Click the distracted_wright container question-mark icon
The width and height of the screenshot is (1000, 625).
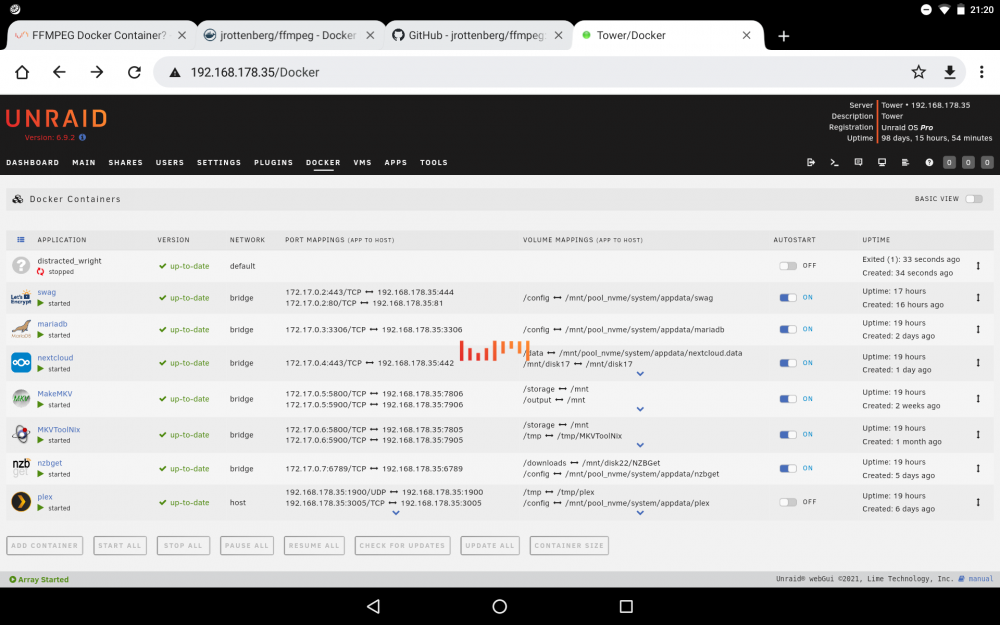(20, 265)
